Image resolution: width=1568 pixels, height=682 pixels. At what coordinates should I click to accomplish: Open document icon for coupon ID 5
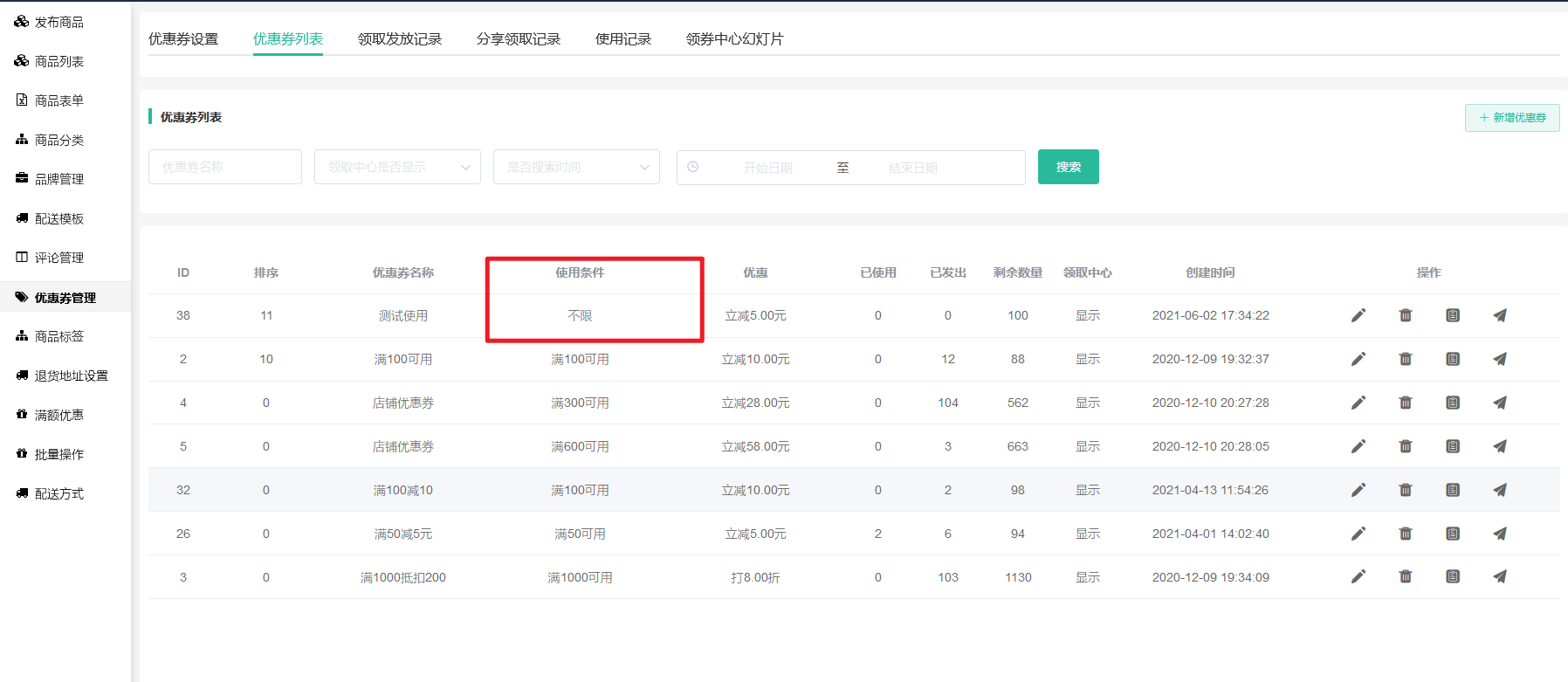[x=1453, y=446]
